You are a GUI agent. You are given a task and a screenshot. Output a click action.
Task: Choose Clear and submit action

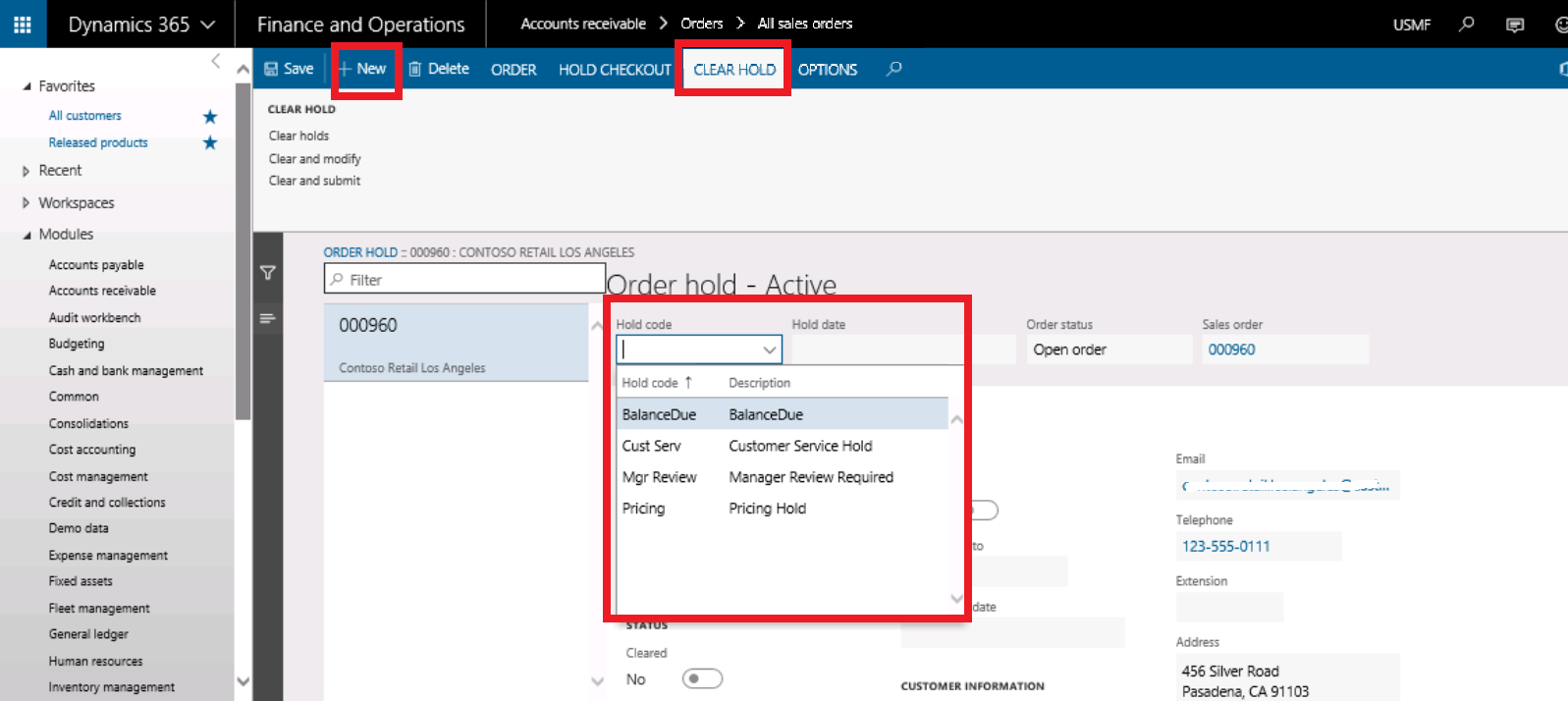[x=314, y=181]
